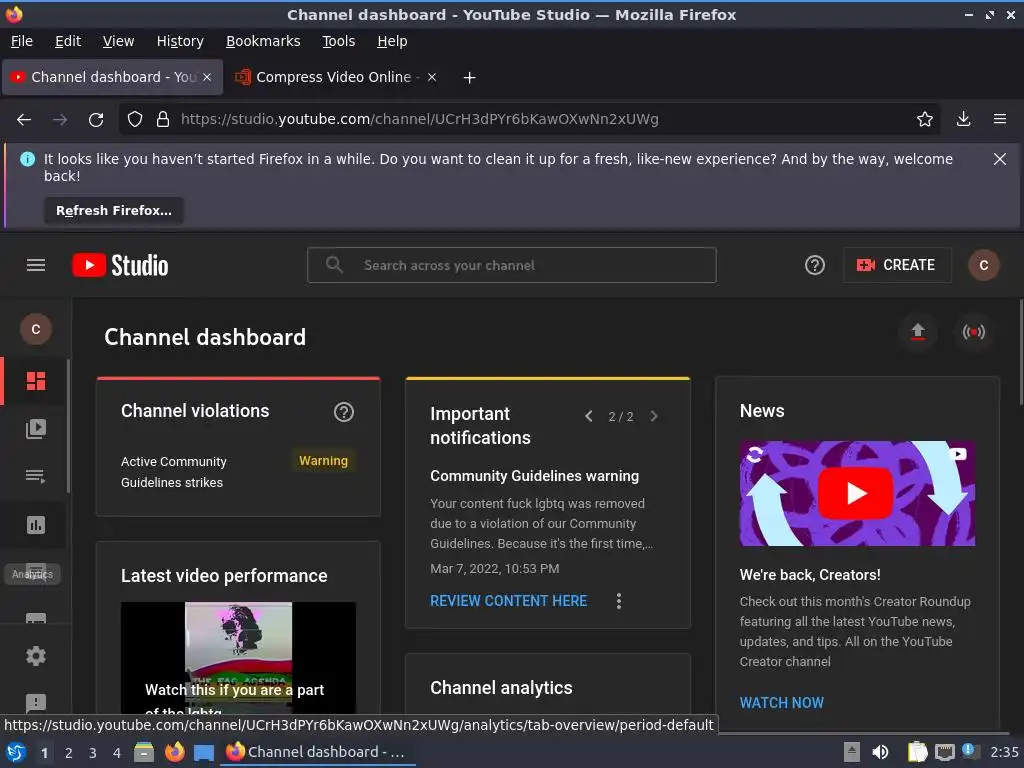Click the tracking protection shield icon
Image resolution: width=1024 pixels, height=768 pixels.
pyautogui.click(x=135, y=119)
